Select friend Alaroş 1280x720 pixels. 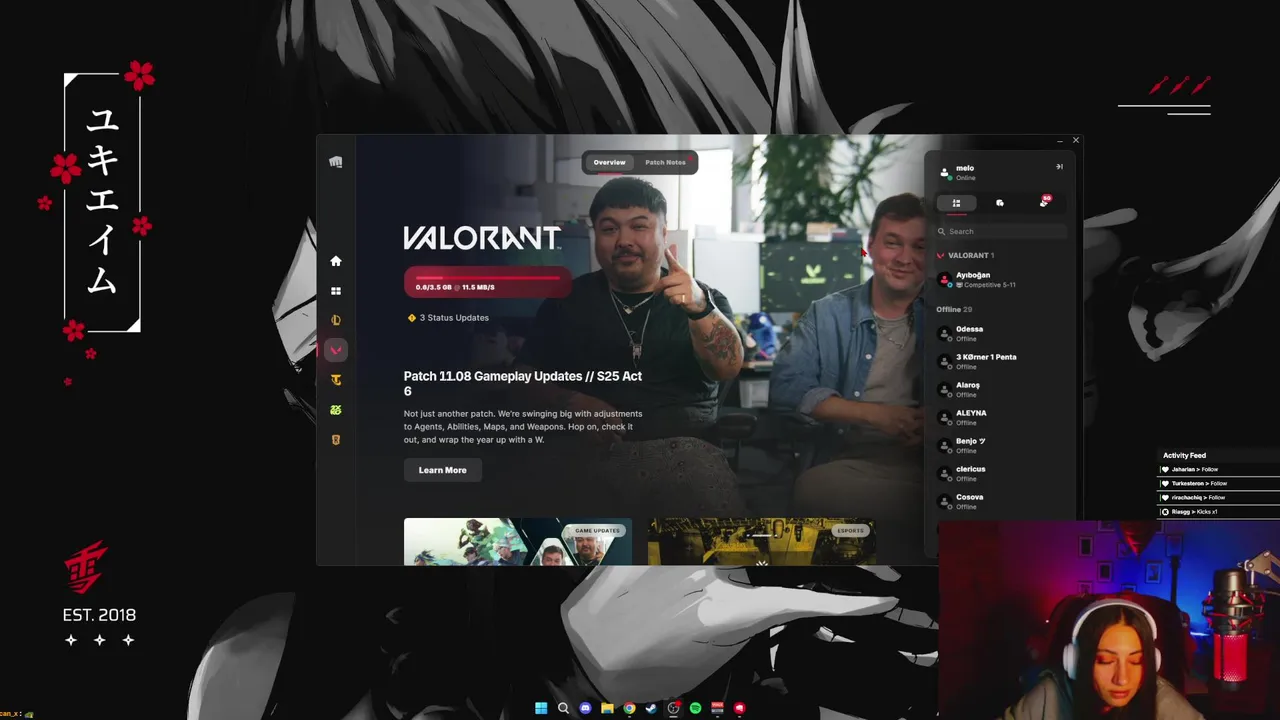click(1001, 389)
